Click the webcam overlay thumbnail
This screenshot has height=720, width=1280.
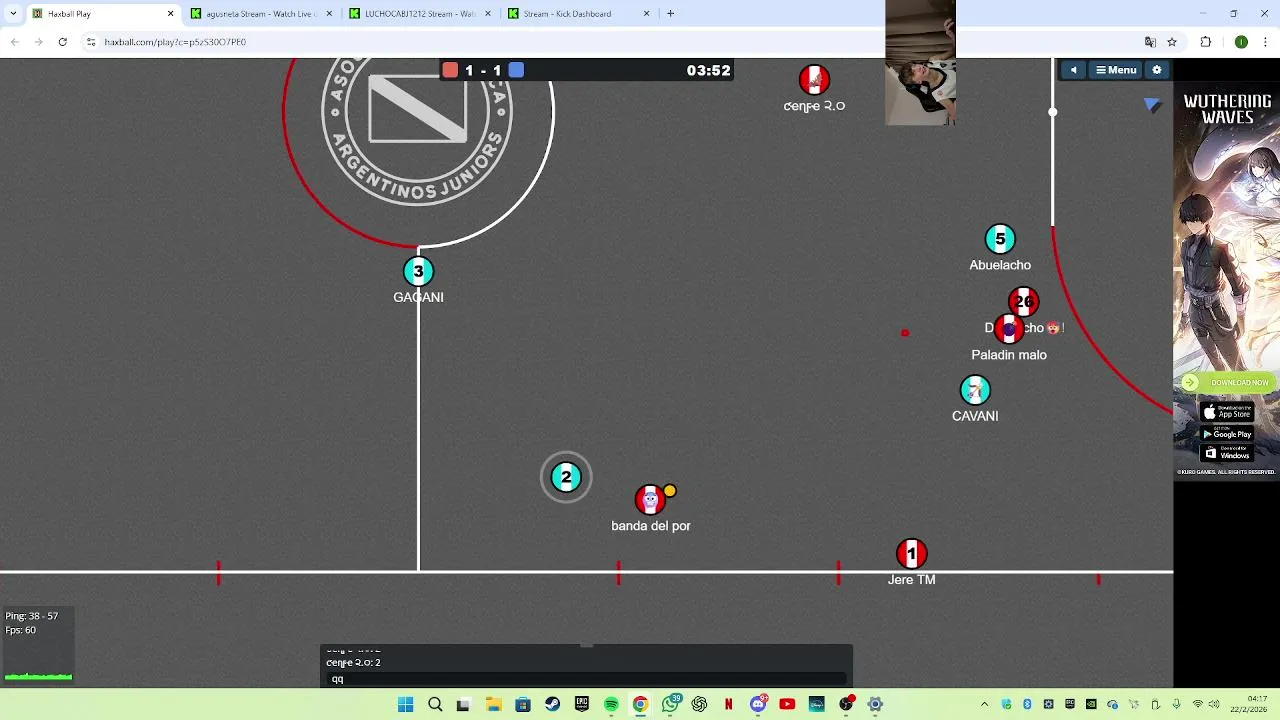[920, 62]
